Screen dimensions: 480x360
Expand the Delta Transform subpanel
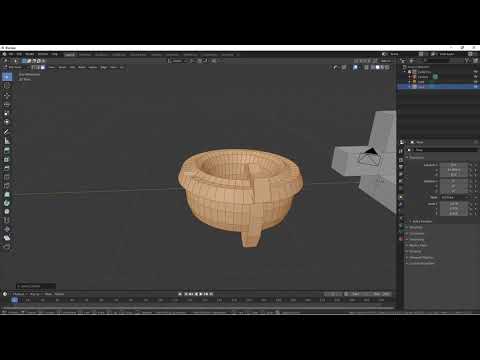(421, 221)
